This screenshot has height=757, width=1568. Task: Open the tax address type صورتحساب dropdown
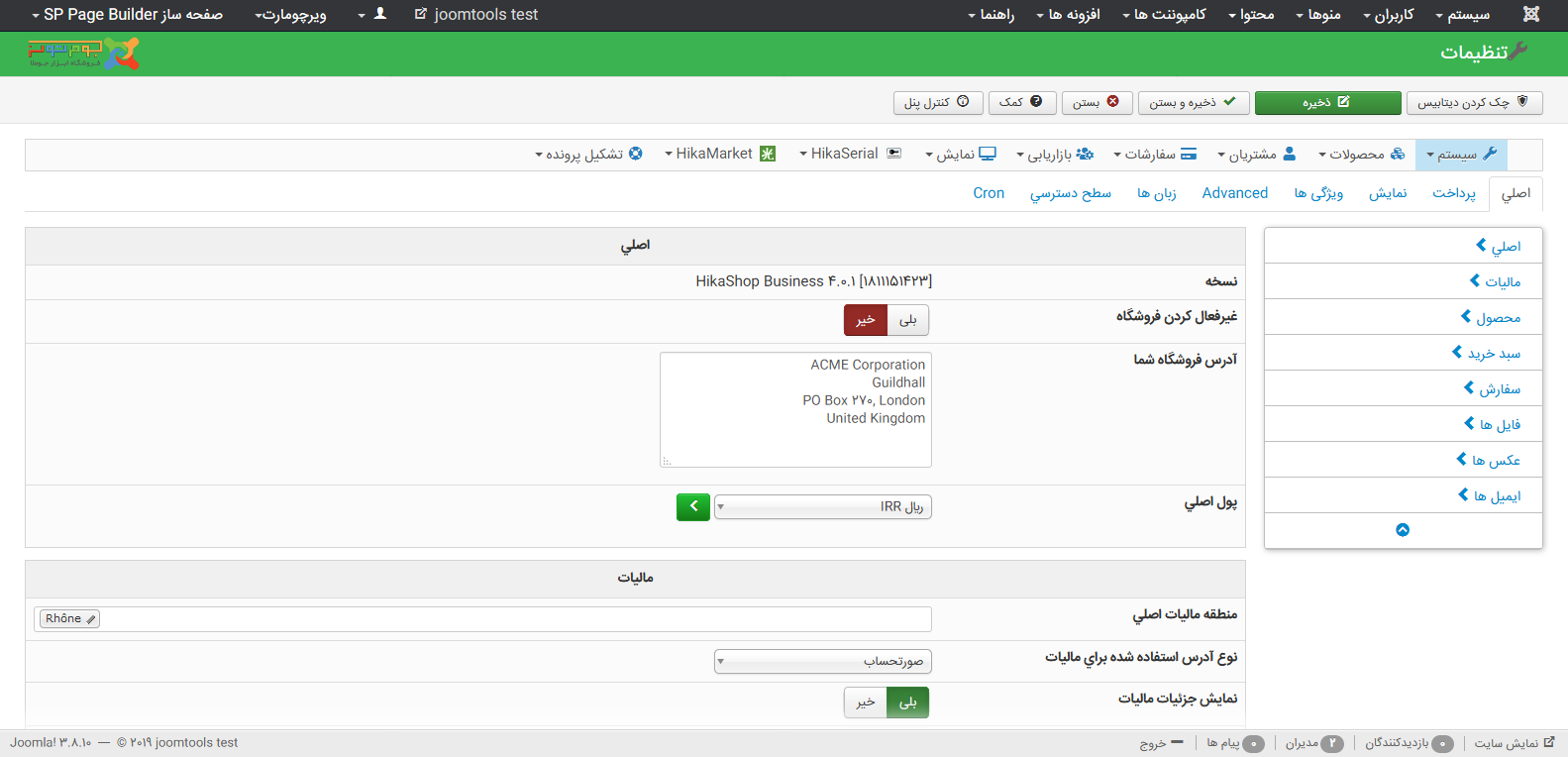[x=822, y=661]
